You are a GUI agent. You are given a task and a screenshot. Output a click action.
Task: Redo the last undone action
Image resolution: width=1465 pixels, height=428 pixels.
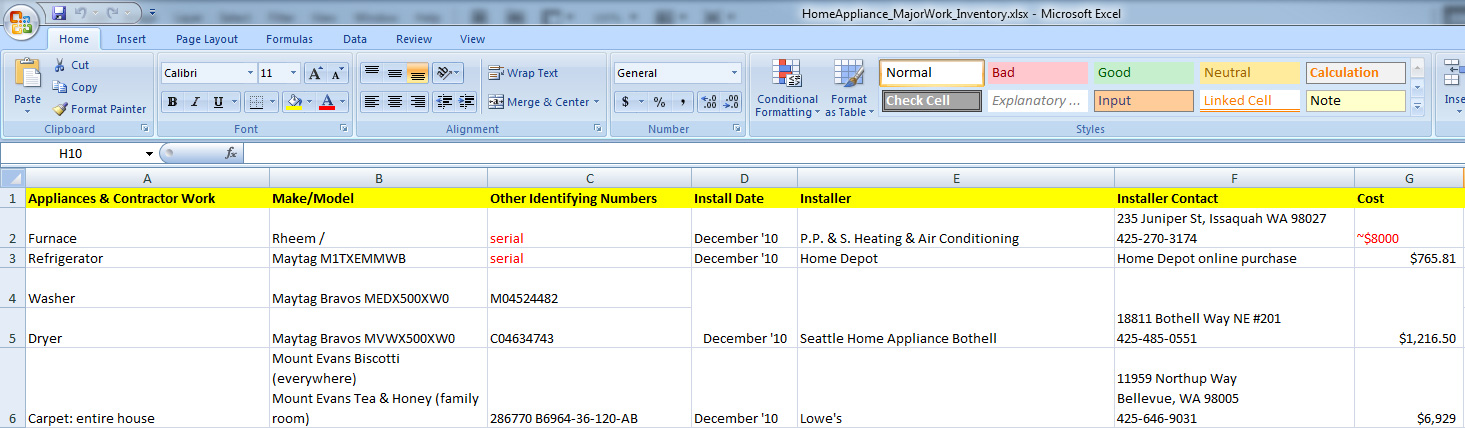click(x=114, y=14)
